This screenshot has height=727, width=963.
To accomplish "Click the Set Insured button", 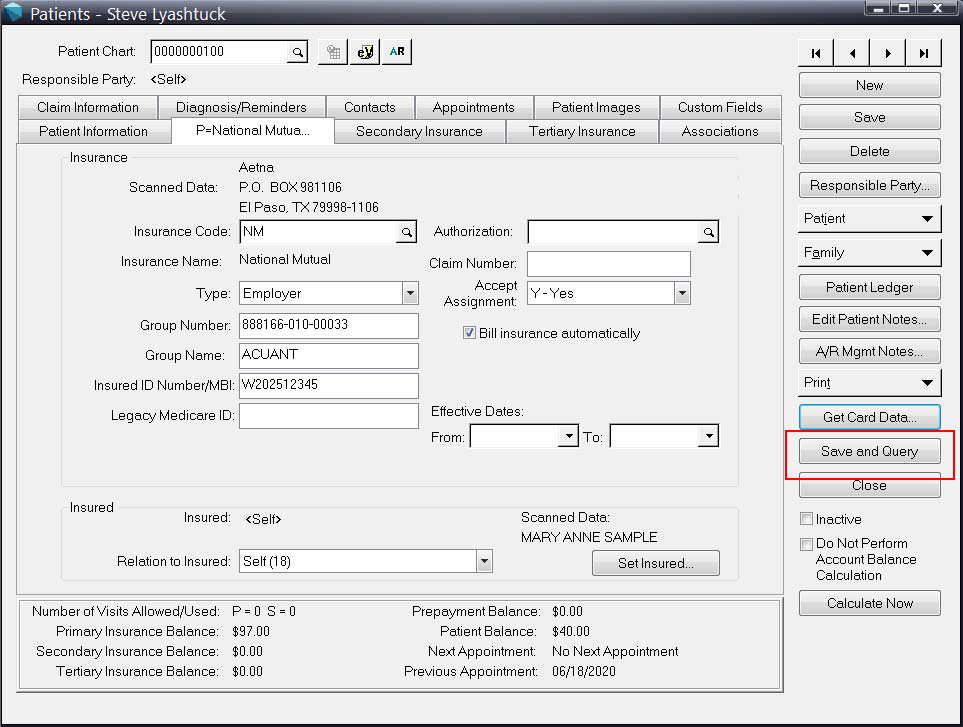I will coord(655,563).
